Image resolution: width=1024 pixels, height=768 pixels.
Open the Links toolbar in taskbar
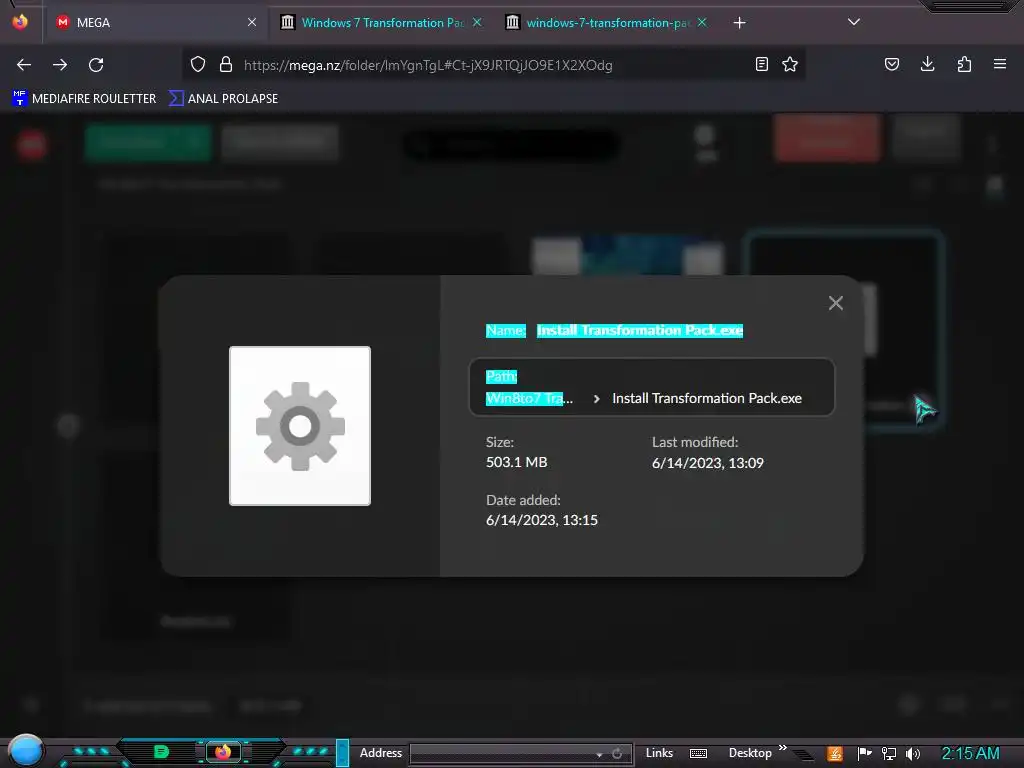pos(659,753)
